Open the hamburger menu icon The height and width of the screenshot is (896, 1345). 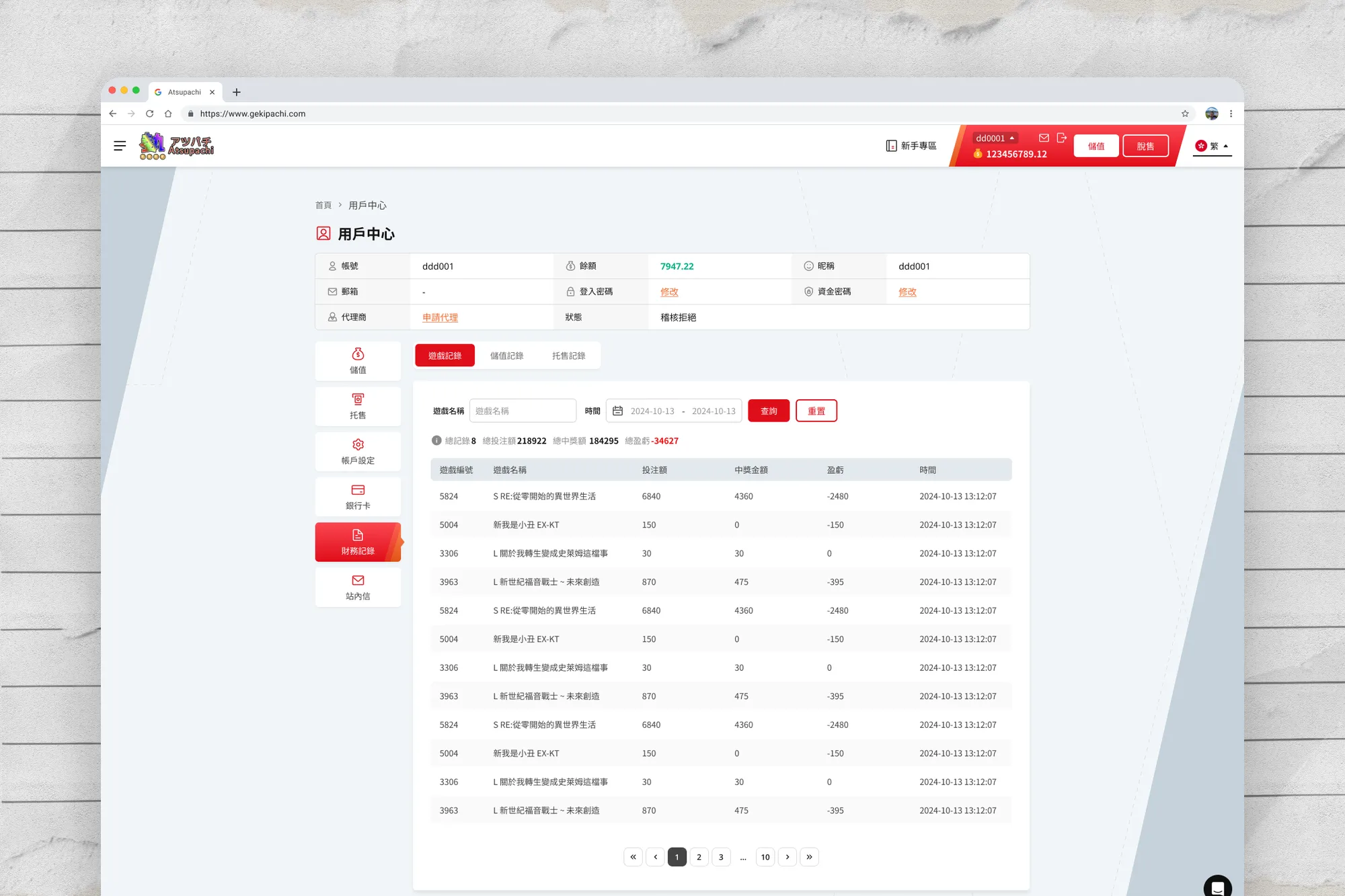pyautogui.click(x=120, y=146)
